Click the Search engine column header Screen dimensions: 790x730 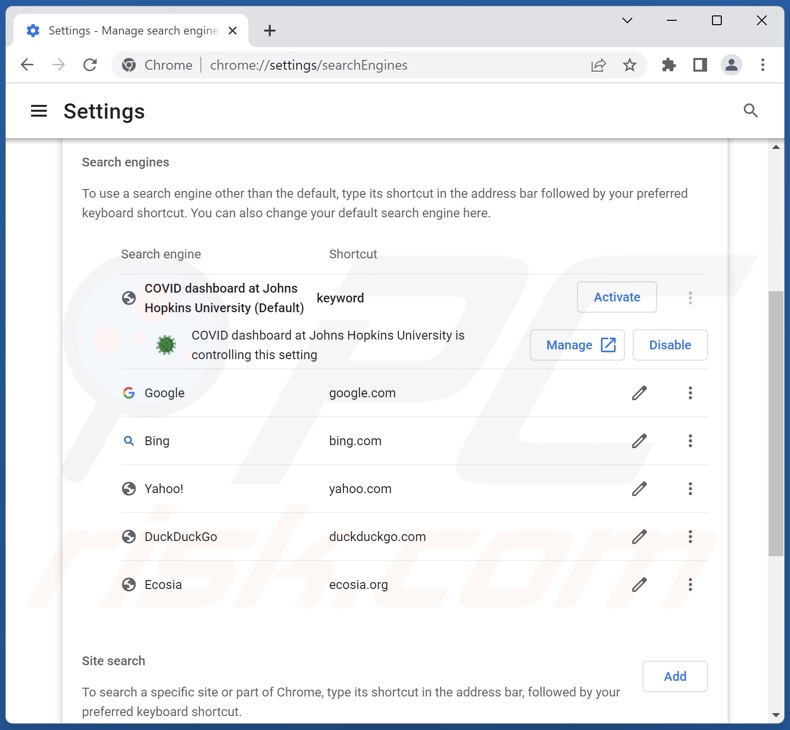[161, 254]
